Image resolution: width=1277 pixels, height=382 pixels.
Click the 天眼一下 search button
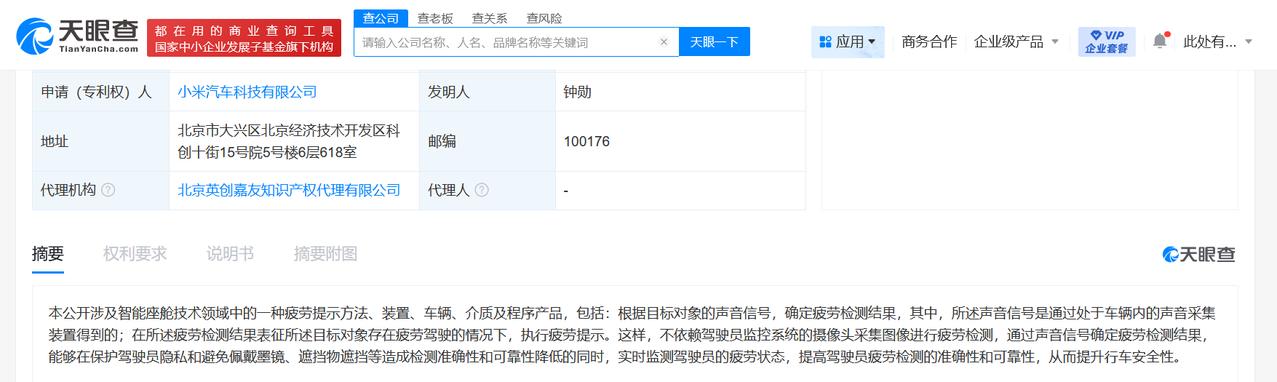coord(714,42)
